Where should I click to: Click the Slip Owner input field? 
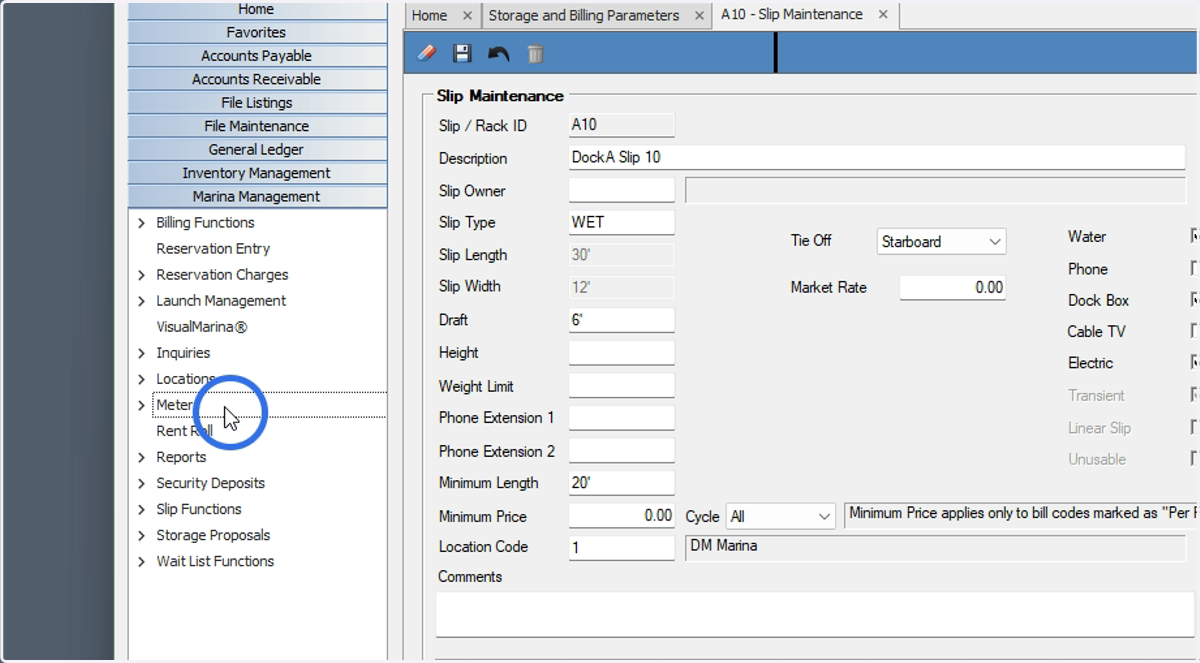[x=622, y=190]
